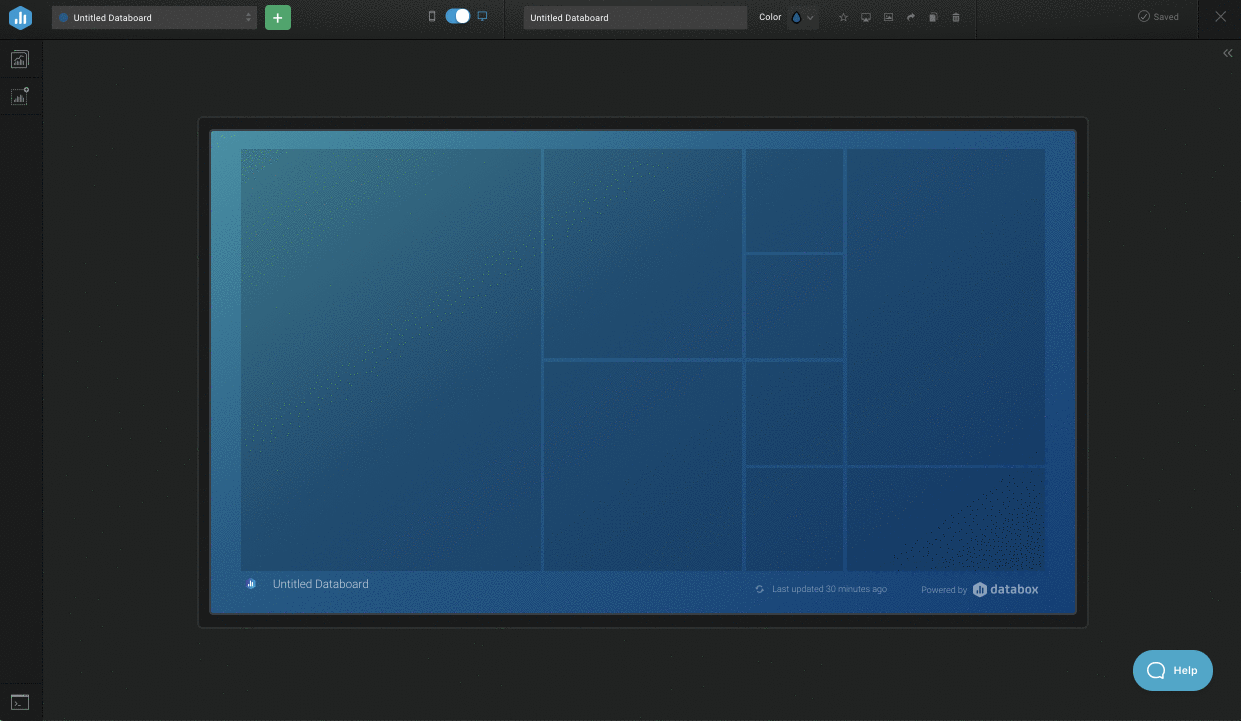
Task: Share the Databoard with arrow icon
Action: tap(911, 17)
